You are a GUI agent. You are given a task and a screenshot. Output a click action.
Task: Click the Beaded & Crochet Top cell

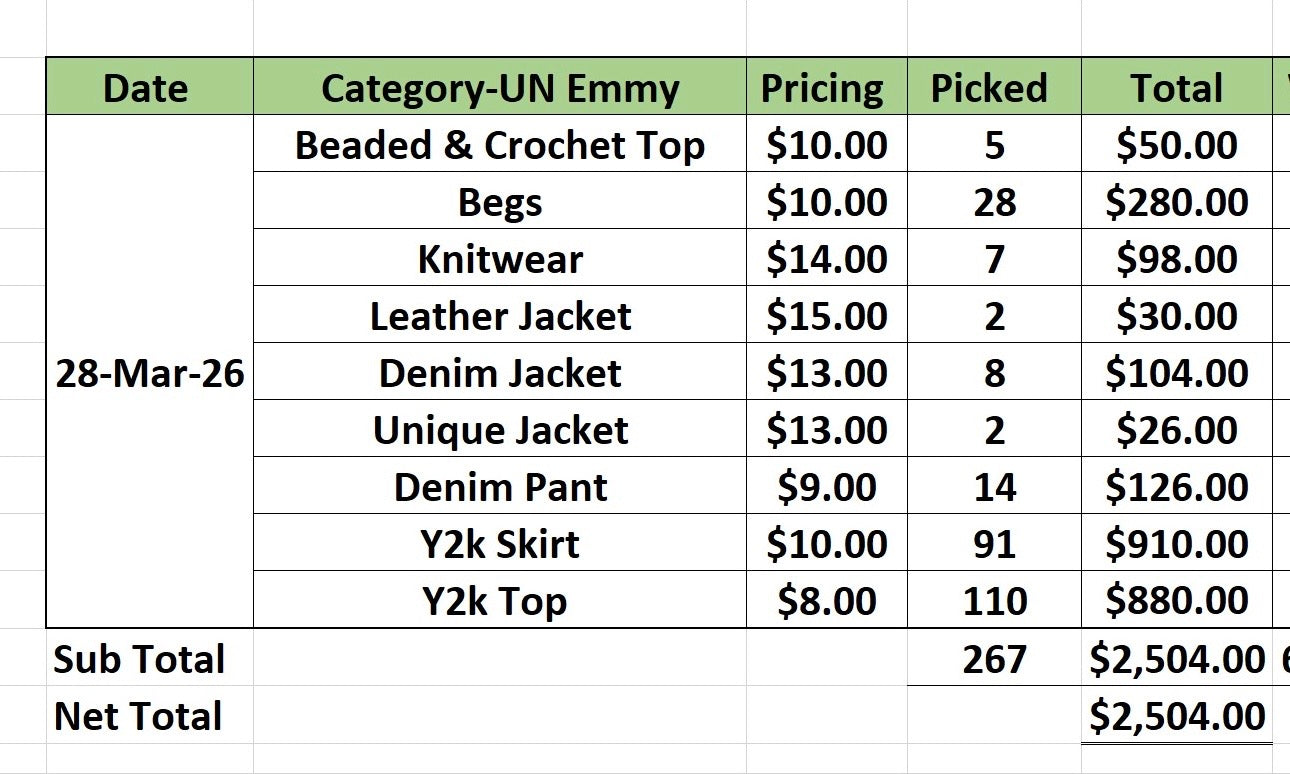pyautogui.click(x=500, y=144)
